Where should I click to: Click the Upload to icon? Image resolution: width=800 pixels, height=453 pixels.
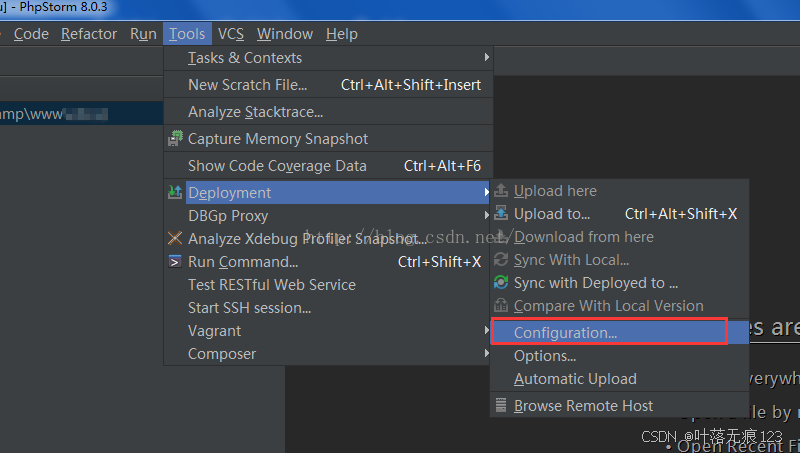[501, 213]
